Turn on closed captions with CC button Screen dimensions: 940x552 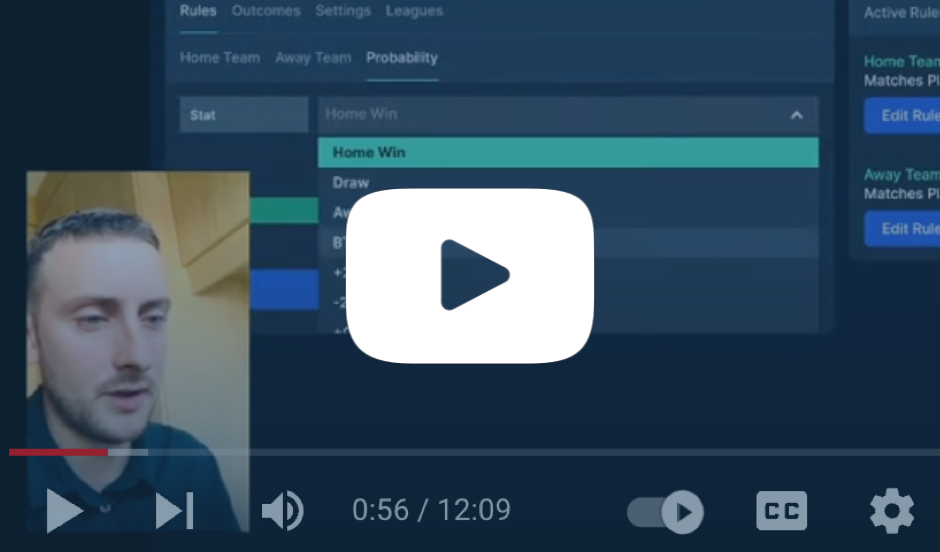coord(781,511)
